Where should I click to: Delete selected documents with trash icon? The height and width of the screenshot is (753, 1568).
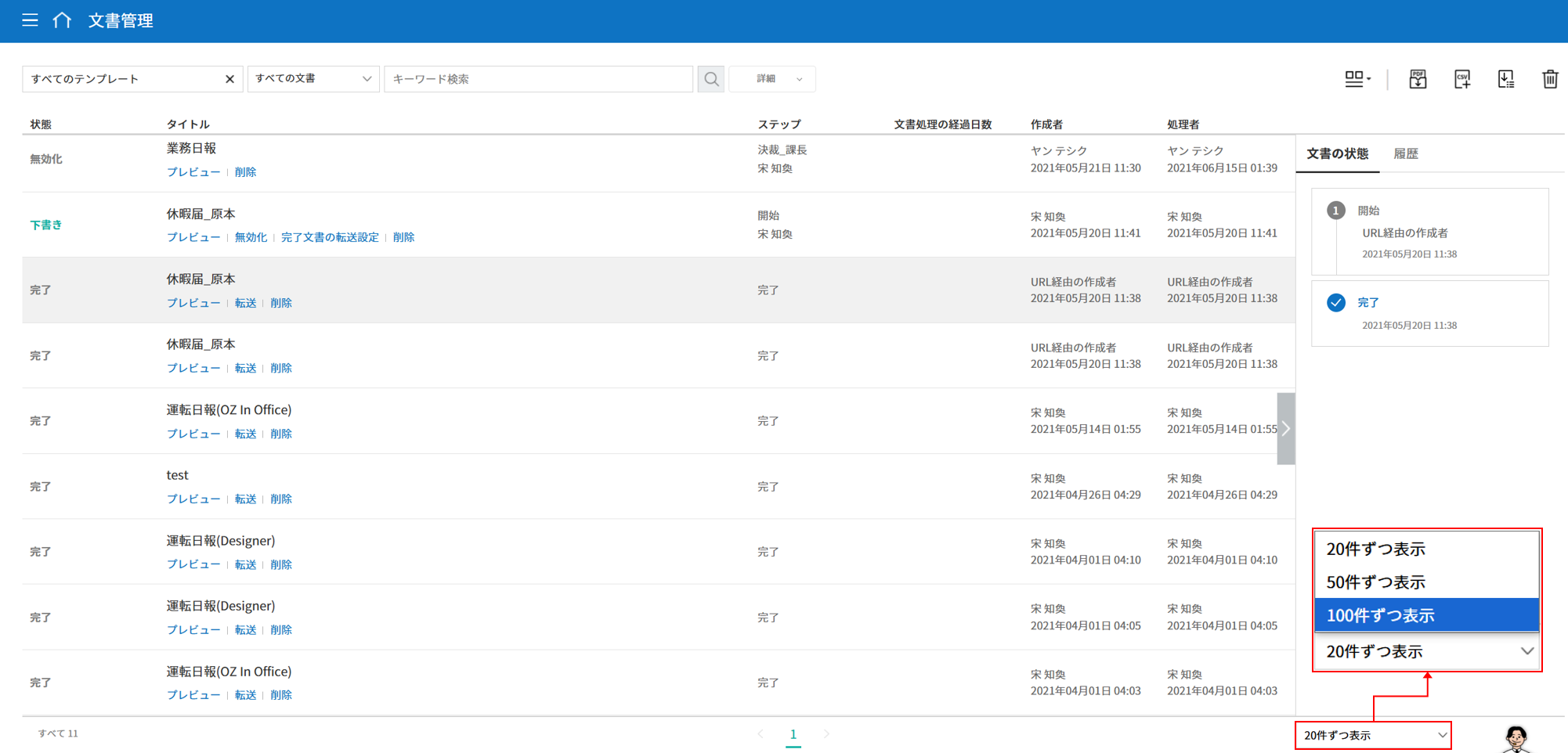point(1549,79)
